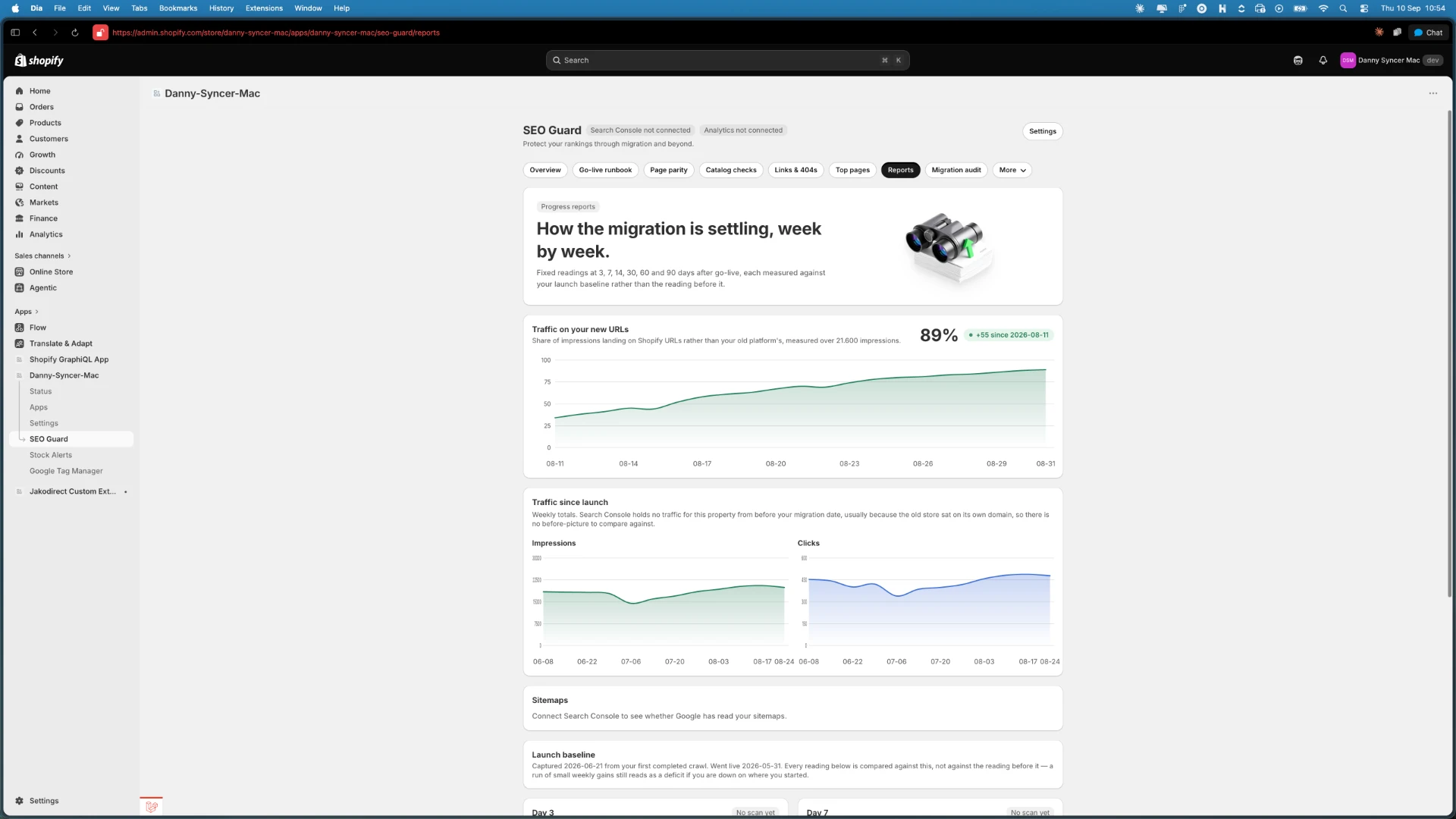Switch to the Migration audit tab
The width and height of the screenshot is (1456, 819).
tap(956, 170)
